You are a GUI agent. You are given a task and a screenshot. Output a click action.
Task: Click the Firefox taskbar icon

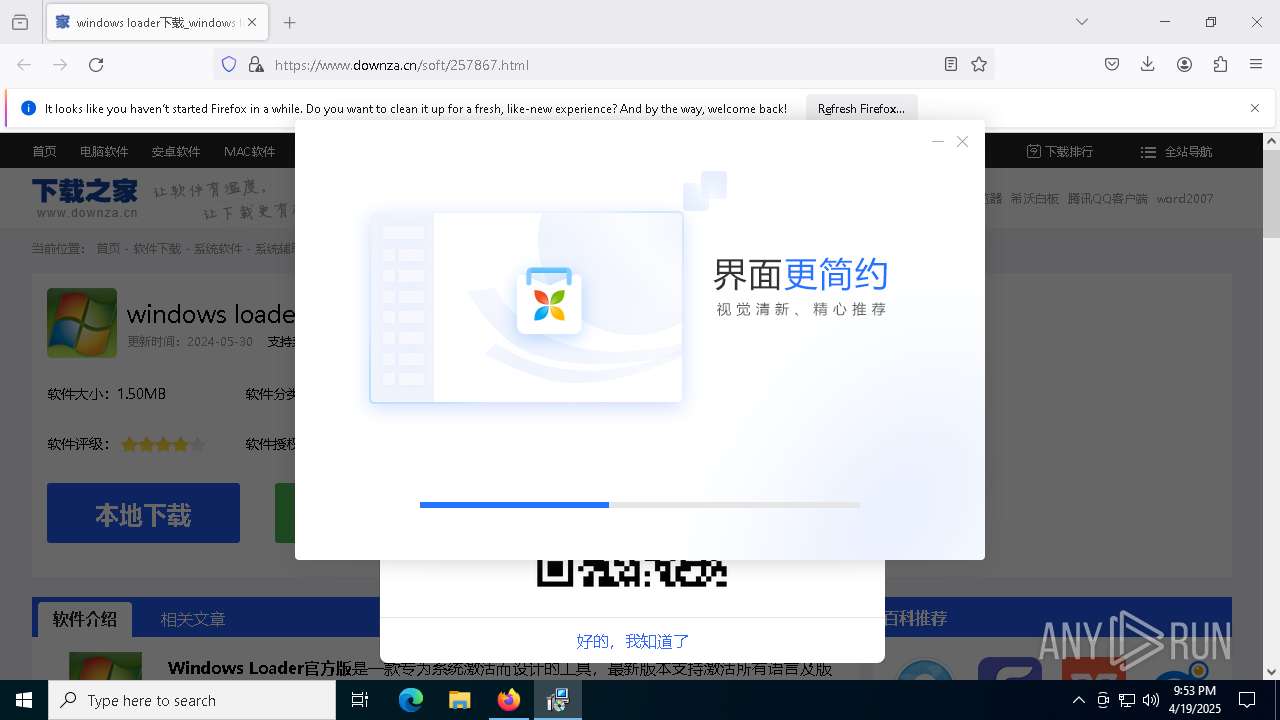(x=509, y=700)
